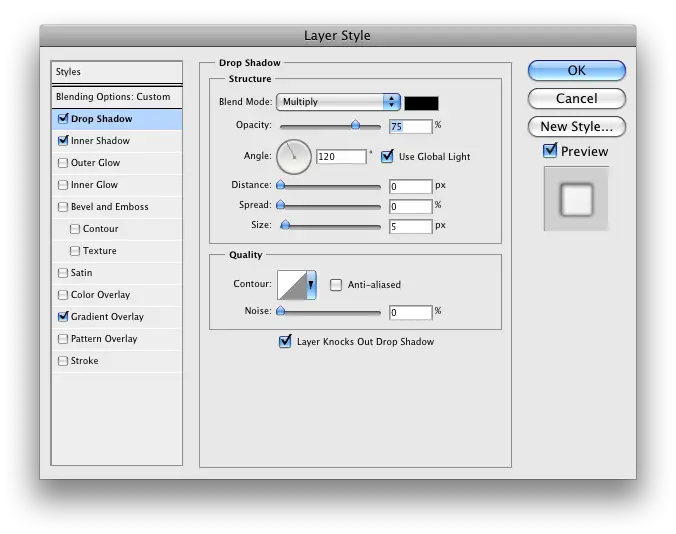The height and width of the screenshot is (534, 676).
Task: Open Blending Options: Custom section
Action: (x=113, y=97)
